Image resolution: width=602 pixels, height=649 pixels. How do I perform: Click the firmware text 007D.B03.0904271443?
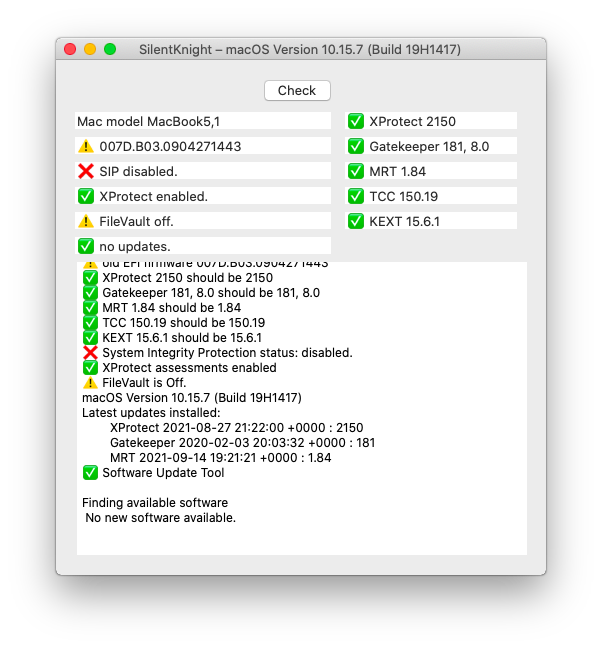[170, 146]
